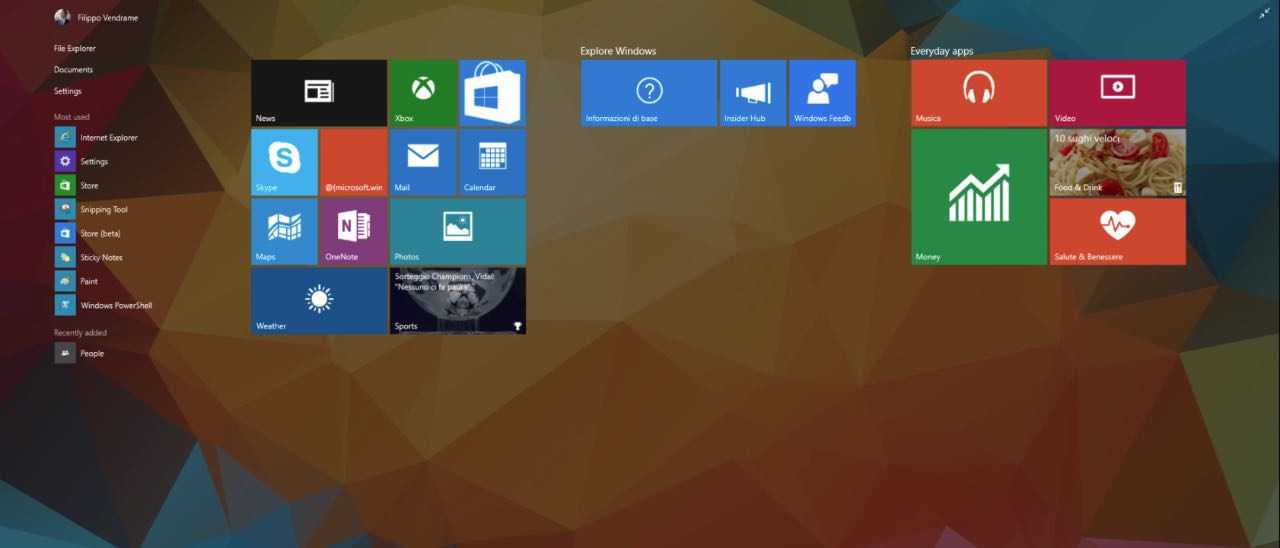Launch Internet Explorer from Most used
The height and width of the screenshot is (548, 1280).
[97, 137]
